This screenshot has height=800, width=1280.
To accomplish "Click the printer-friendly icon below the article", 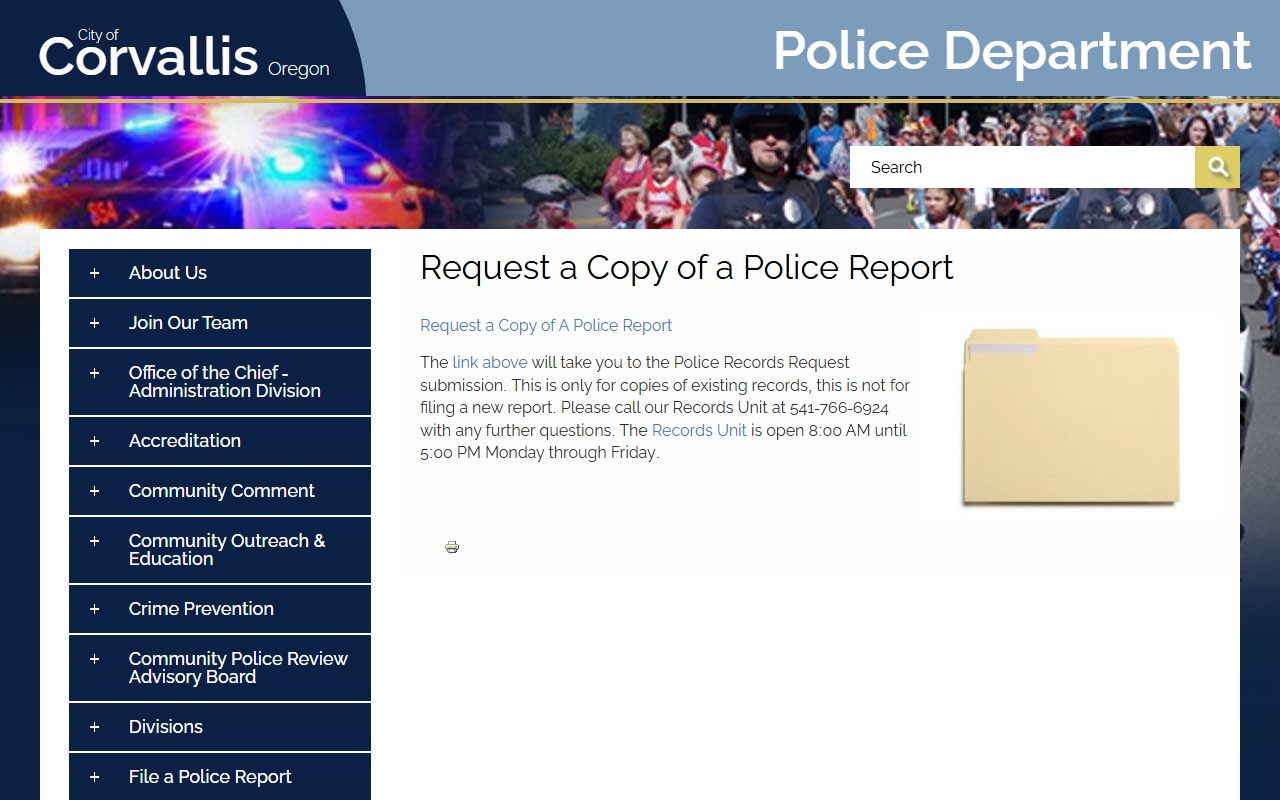I will tap(452, 547).
